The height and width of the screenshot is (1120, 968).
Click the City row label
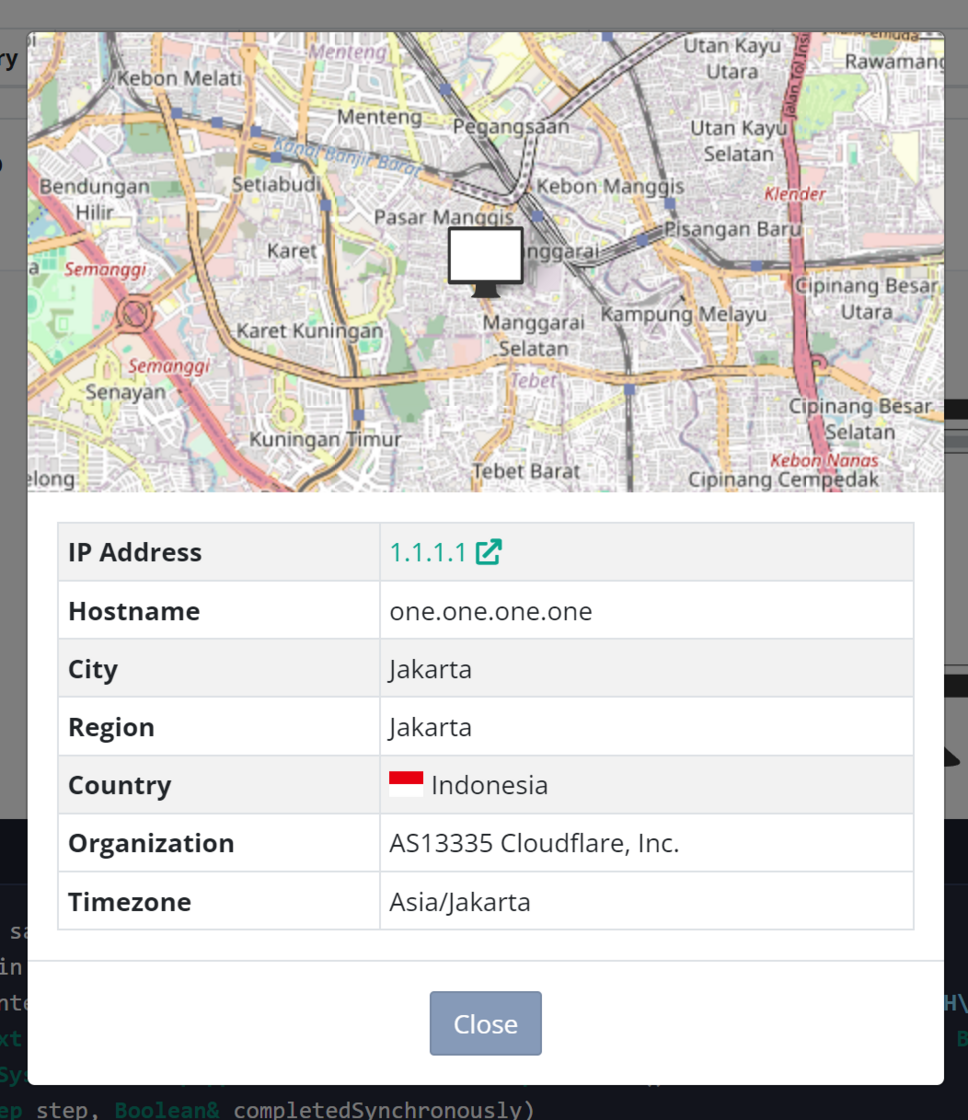[93, 670]
